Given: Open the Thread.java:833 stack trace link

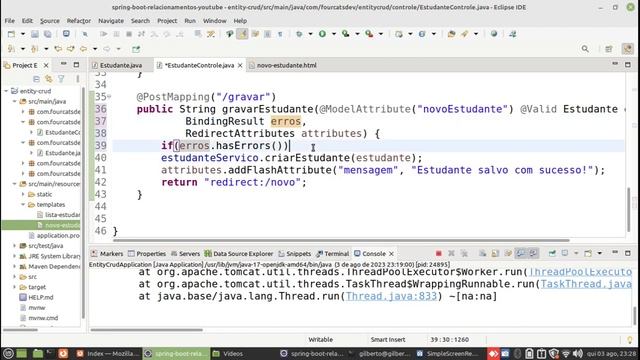Looking at the screenshot, I should [391, 296].
